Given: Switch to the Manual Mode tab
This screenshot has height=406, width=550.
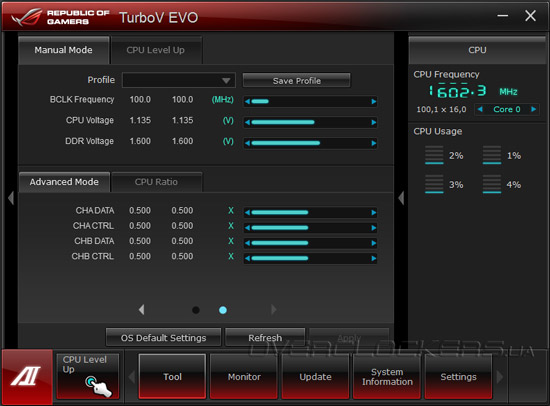Looking at the screenshot, I should [x=63, y=50].
